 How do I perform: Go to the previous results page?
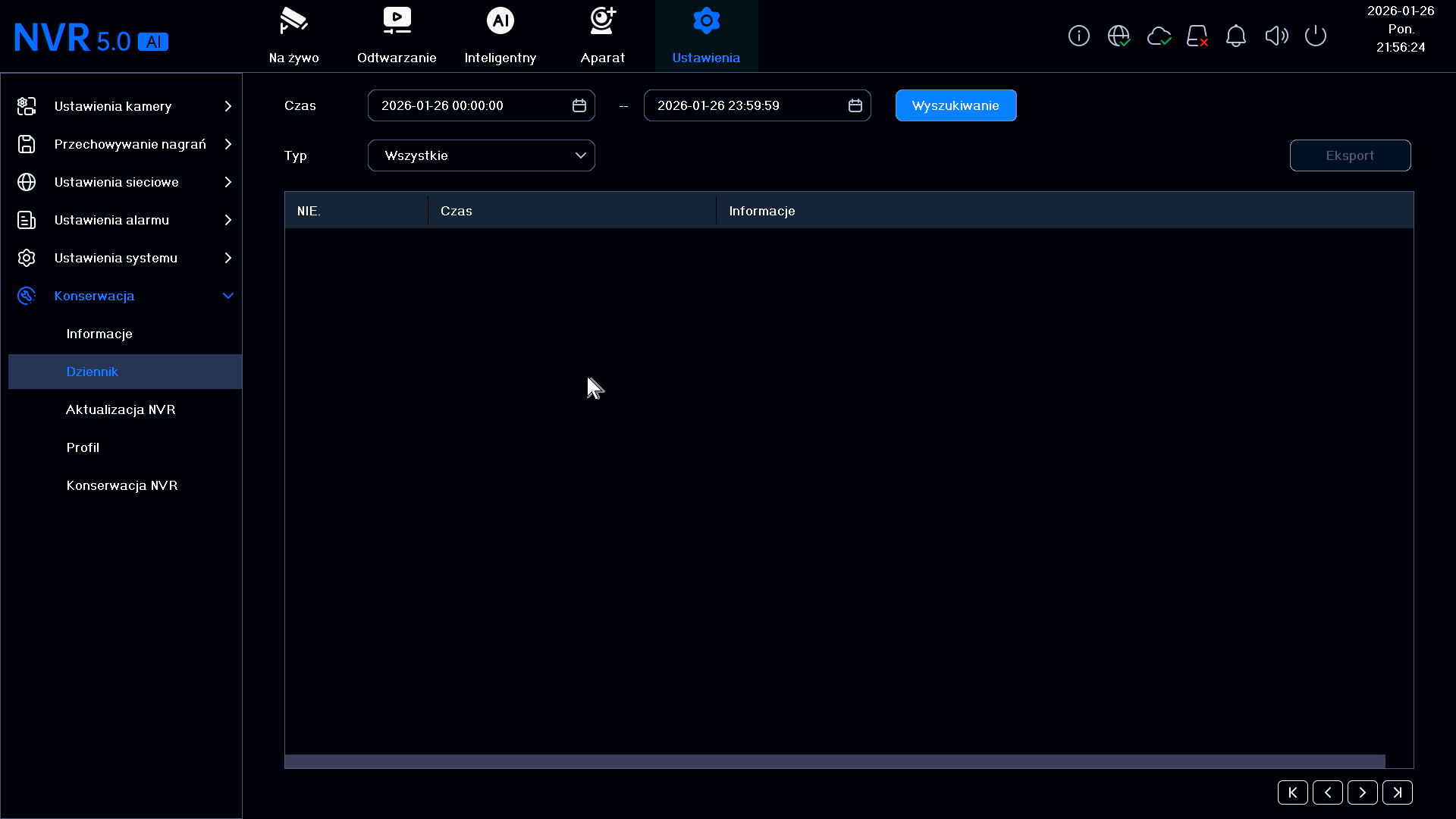tap(1328, 792)
